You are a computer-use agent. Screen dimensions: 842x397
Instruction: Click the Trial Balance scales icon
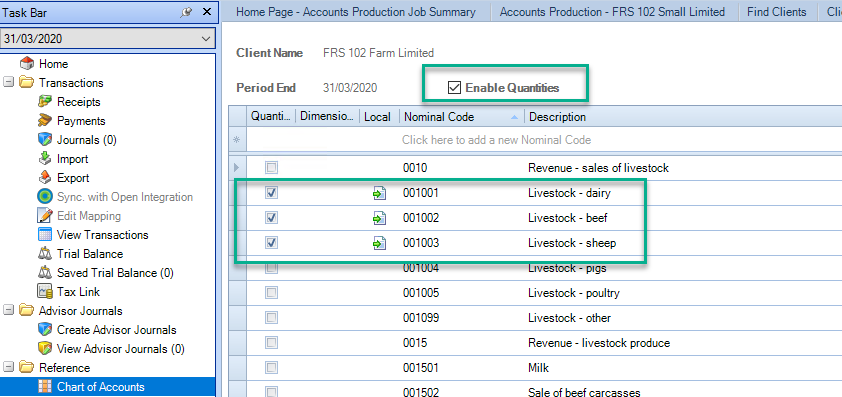45,254
